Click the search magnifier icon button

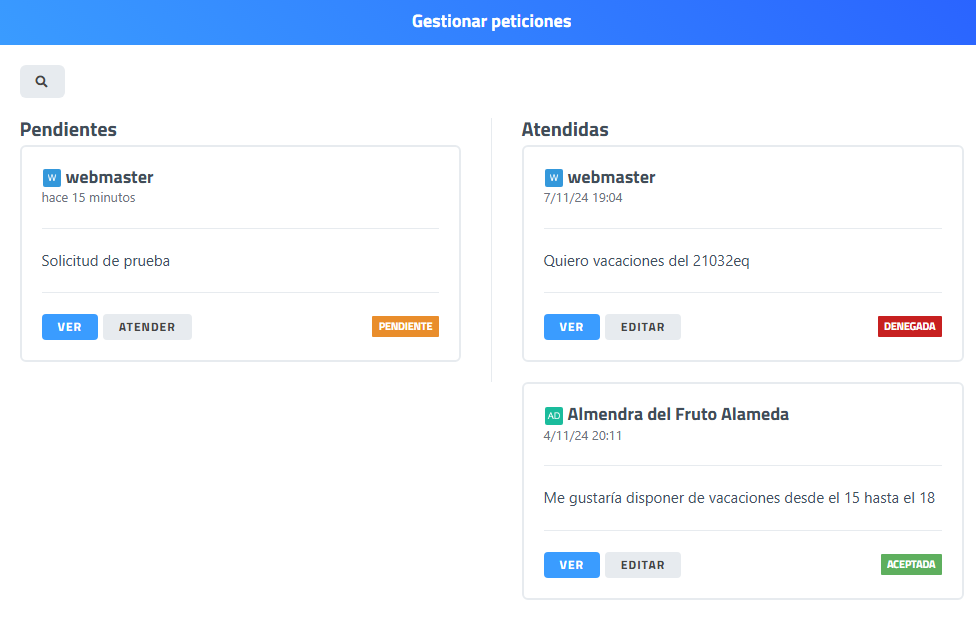(x=42, y=82)
